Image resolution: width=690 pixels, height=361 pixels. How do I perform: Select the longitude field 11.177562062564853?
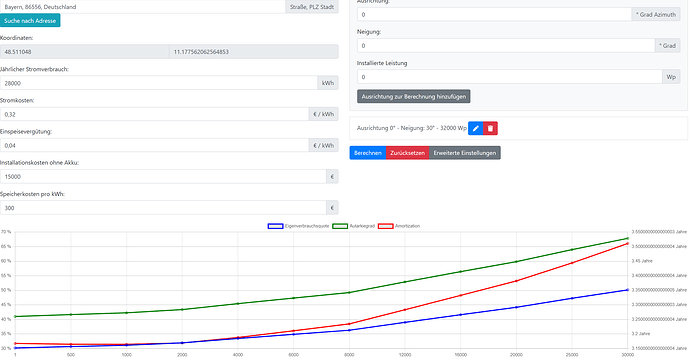[254, 52]
